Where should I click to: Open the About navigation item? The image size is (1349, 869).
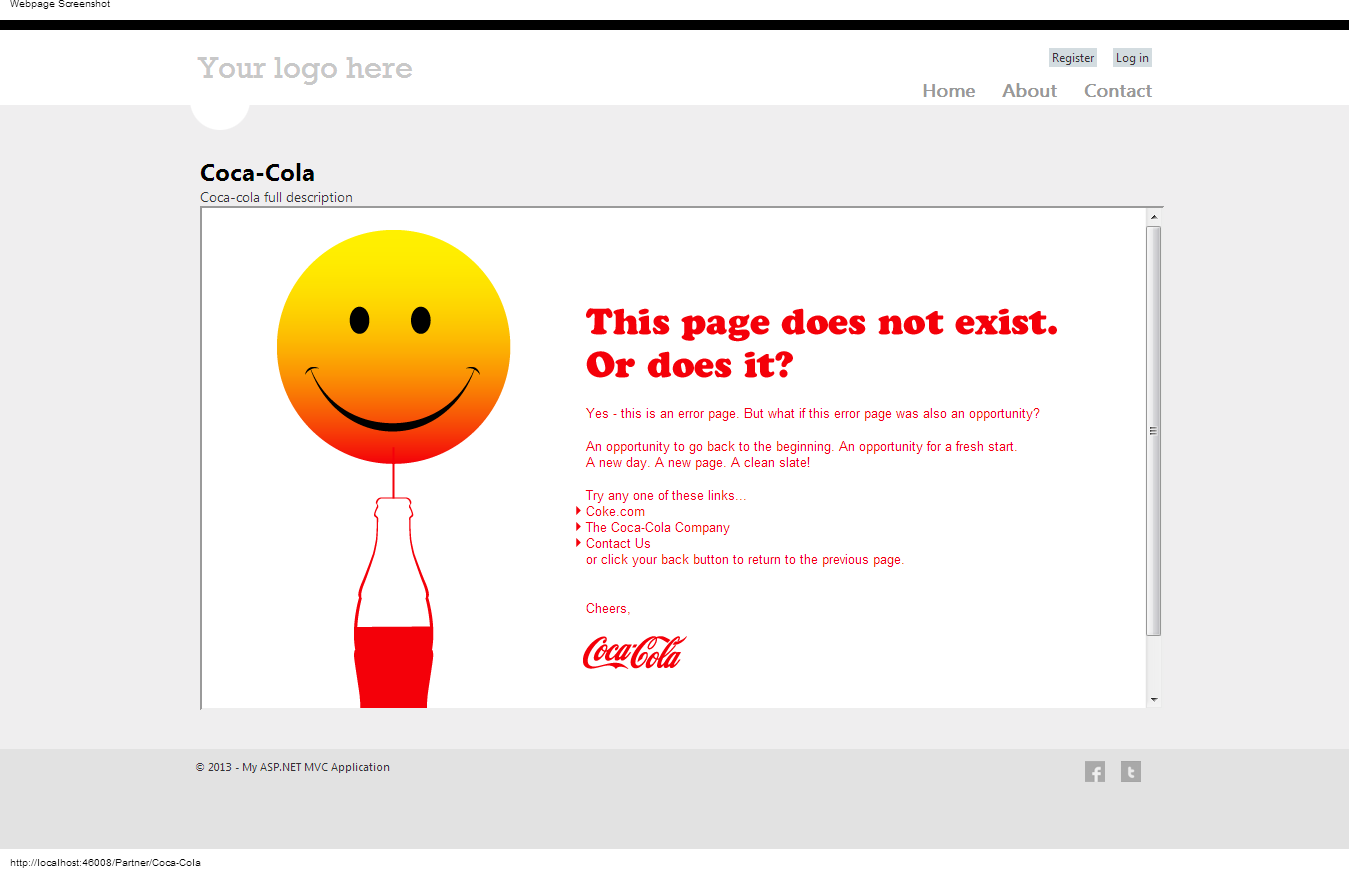point(1029,90)
